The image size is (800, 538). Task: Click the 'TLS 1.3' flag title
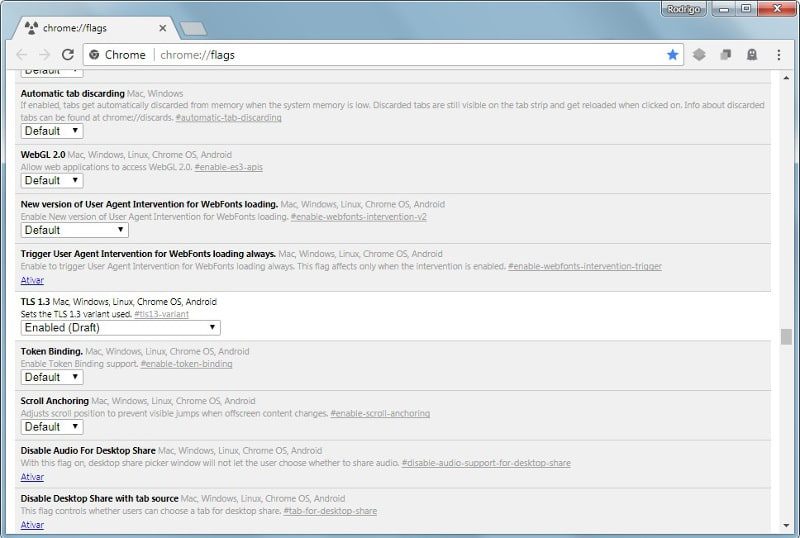click(x=35, y=302)
